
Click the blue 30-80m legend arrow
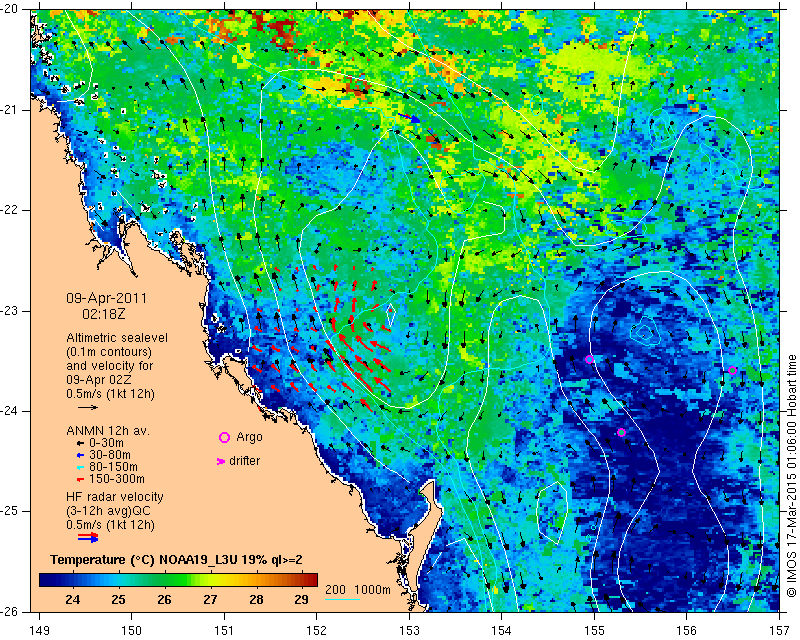pos(80,455)
